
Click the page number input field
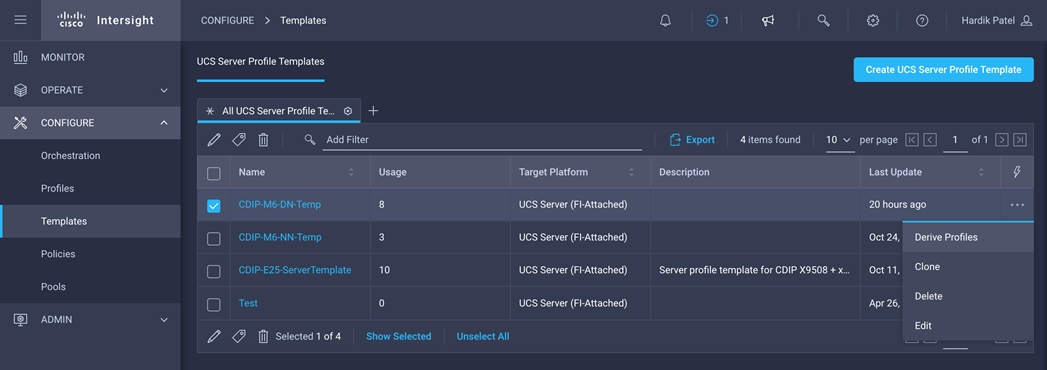click(956, 140)
